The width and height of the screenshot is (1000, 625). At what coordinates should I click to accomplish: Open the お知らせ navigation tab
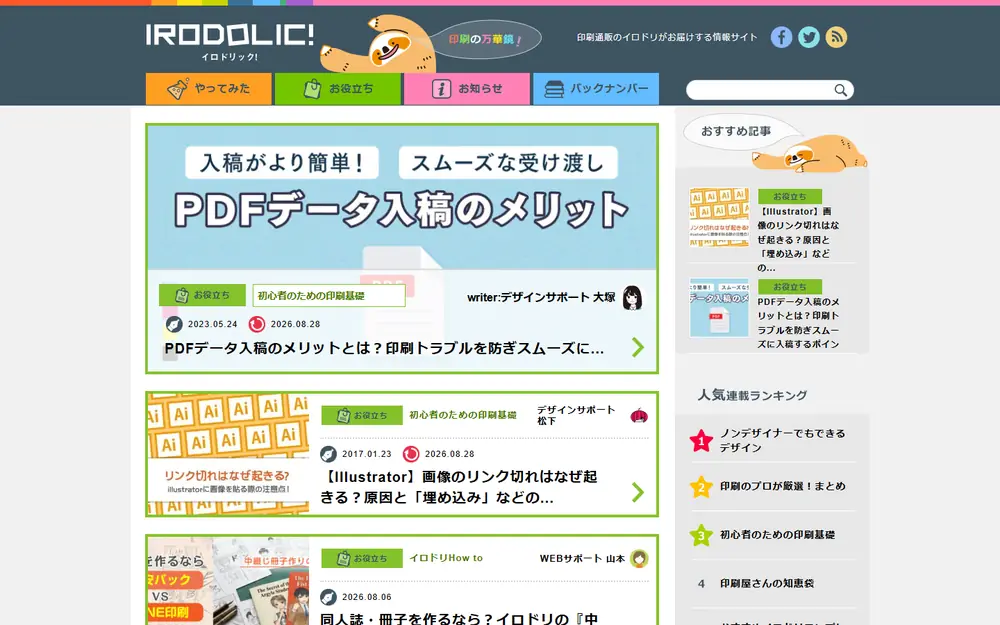467,89
